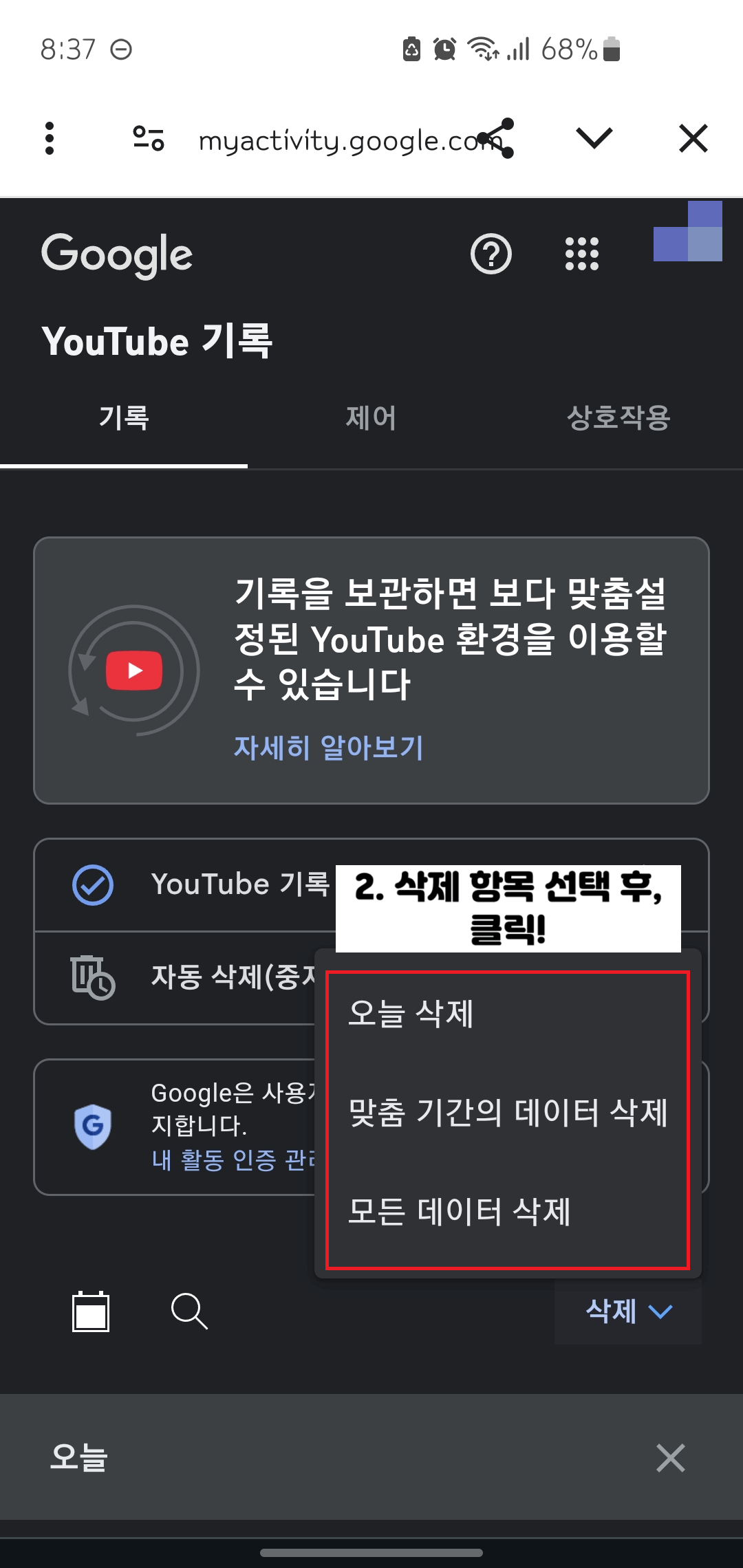Select 맞춤 기간의 데이터 삭제 option

click(508, 1113)
